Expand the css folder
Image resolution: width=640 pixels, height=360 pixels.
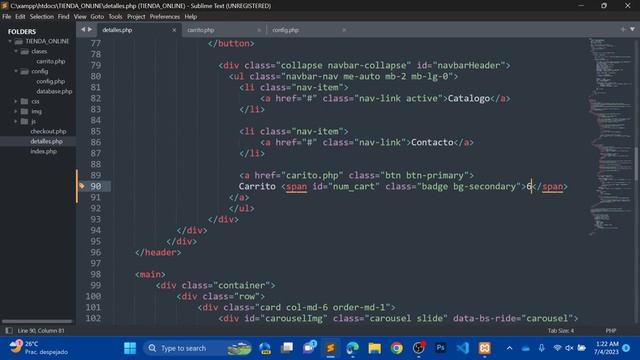16,101
